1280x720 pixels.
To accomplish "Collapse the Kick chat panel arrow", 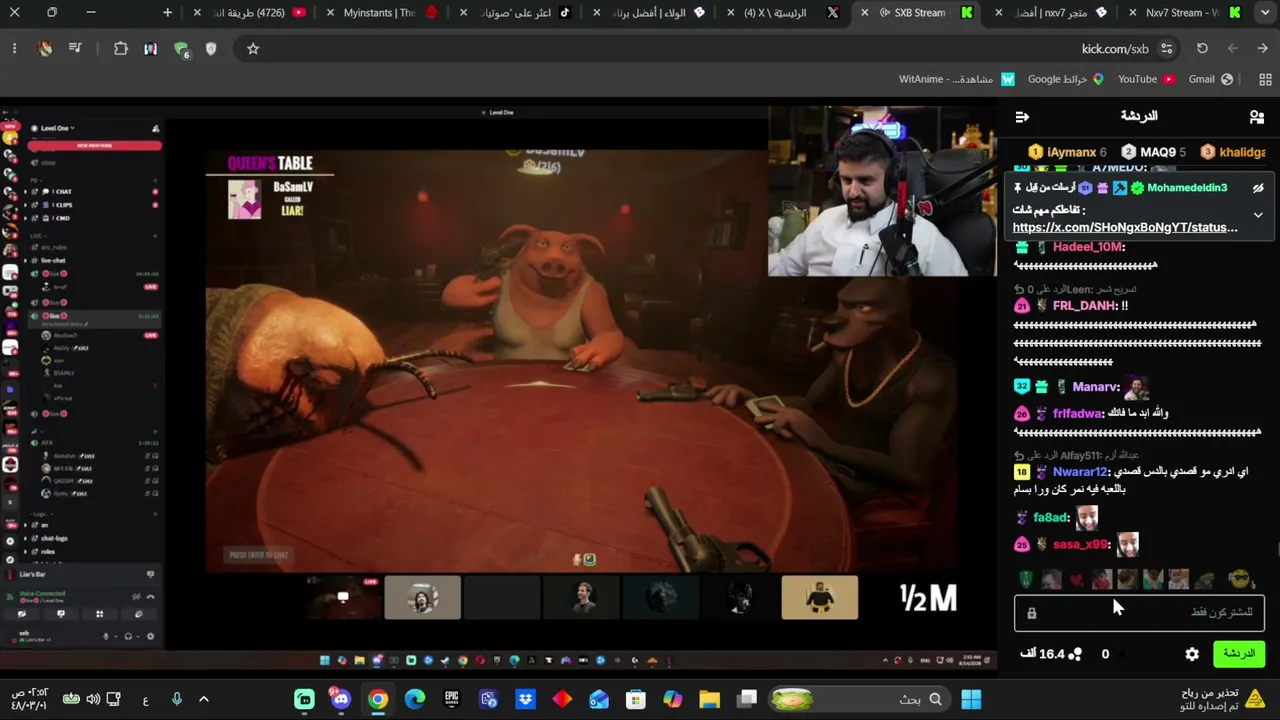I will click(1022, 117).
